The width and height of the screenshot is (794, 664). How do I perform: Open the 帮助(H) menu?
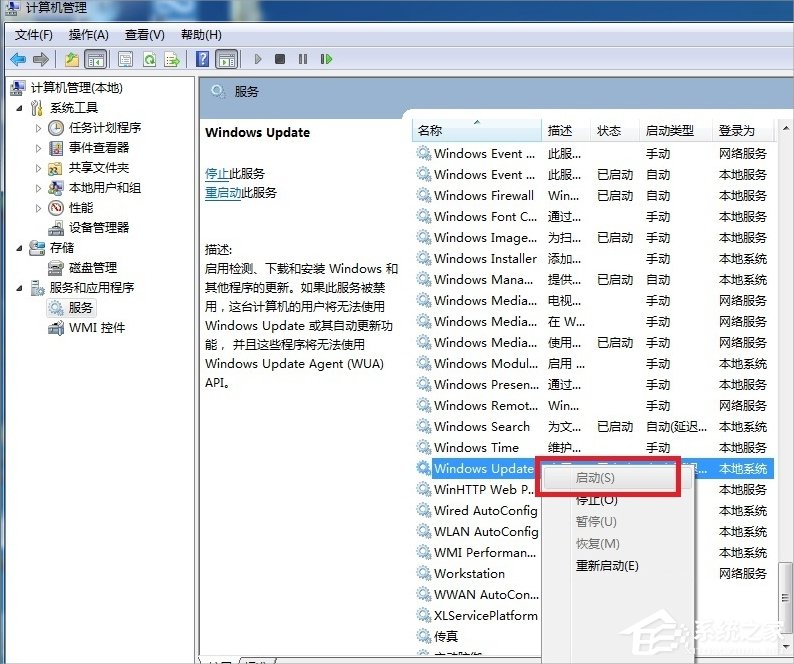[x=201, y=35]
